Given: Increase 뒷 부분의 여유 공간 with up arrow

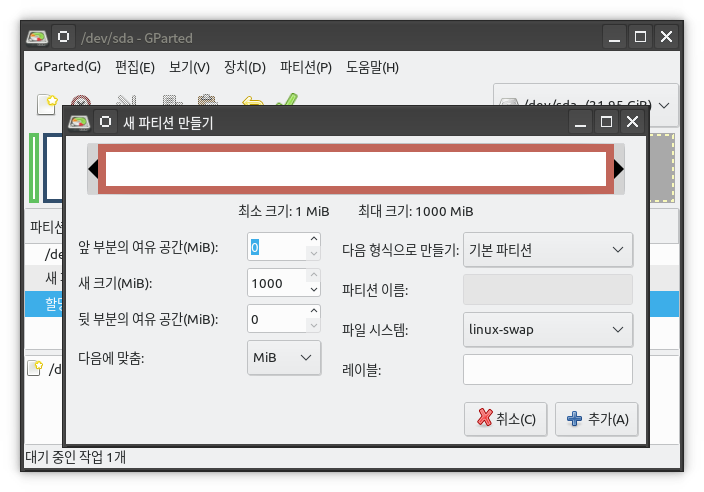Looking at the screenshot, I should [x=314, y=311].
